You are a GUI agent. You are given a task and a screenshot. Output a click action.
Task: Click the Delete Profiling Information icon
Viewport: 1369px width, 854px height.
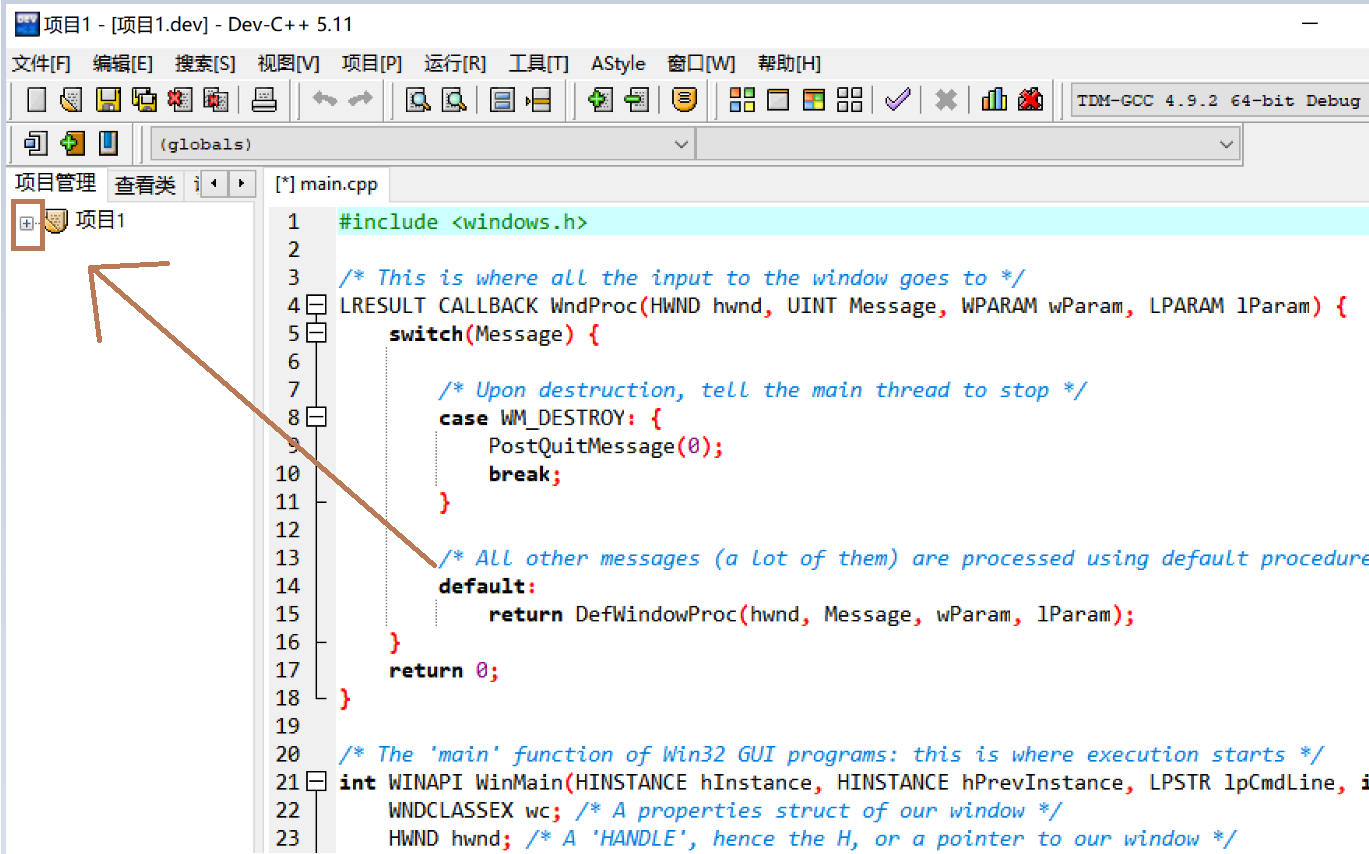(x=1030, y=100)
